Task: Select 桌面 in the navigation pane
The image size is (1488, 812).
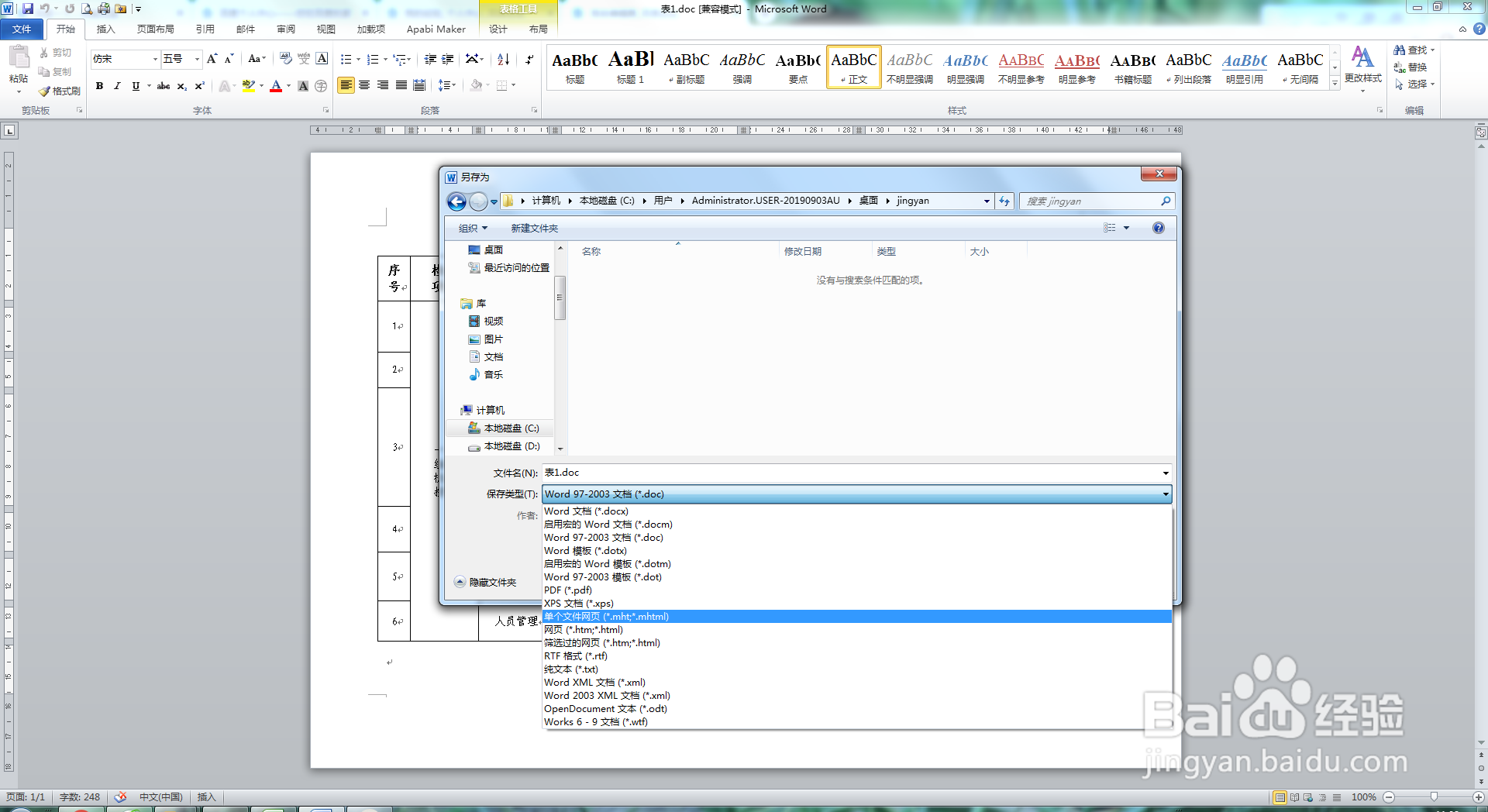Action: click(486, 249)
